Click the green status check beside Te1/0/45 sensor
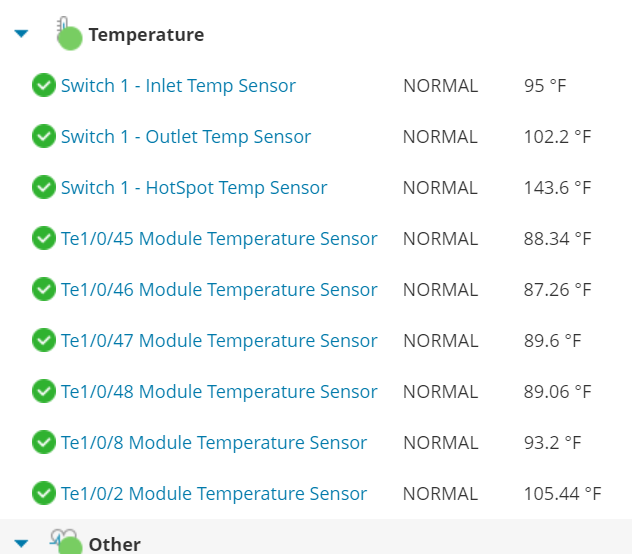 (x=44, y=238)
